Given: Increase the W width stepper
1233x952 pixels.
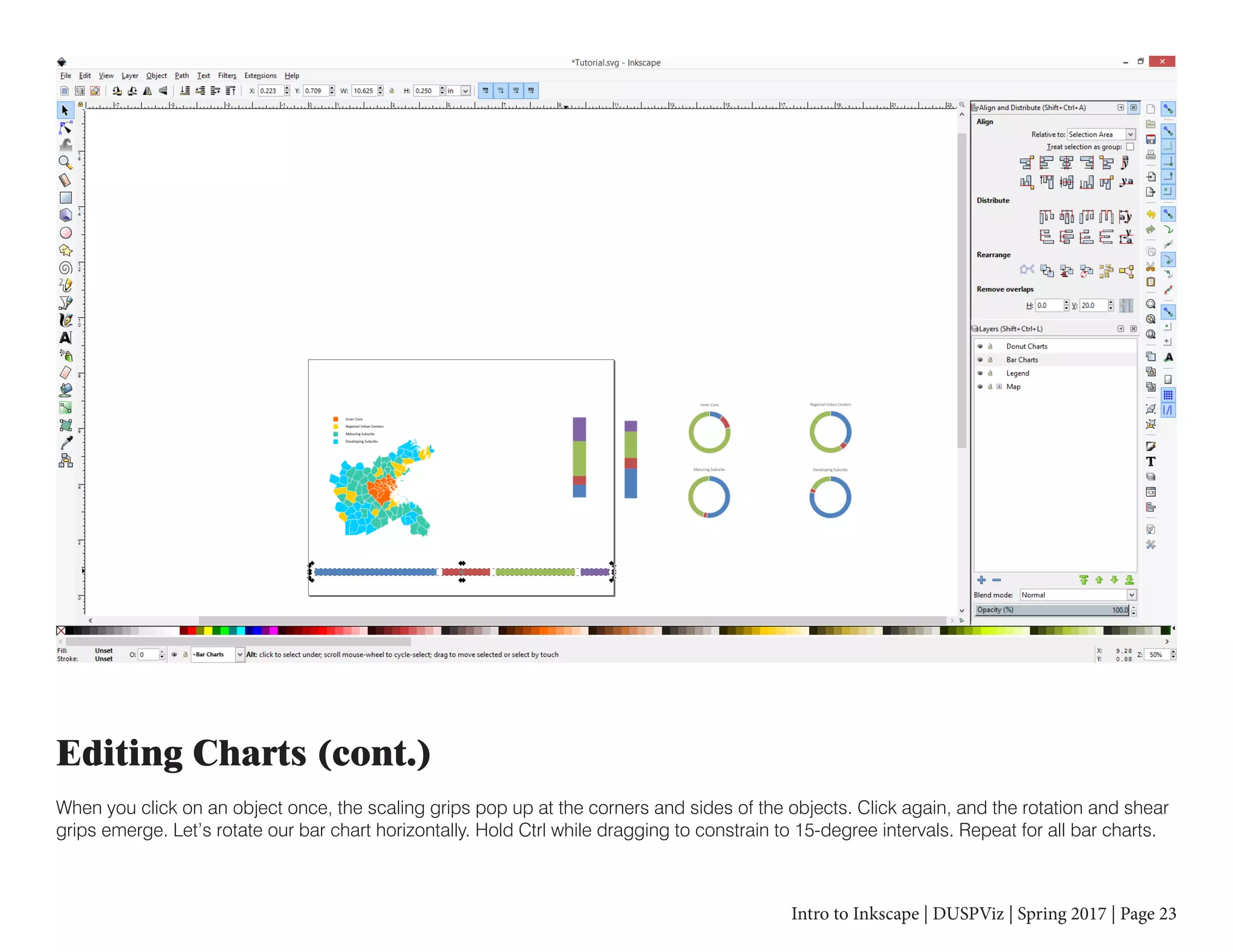Looking at the screenshot, I should 380,88.
